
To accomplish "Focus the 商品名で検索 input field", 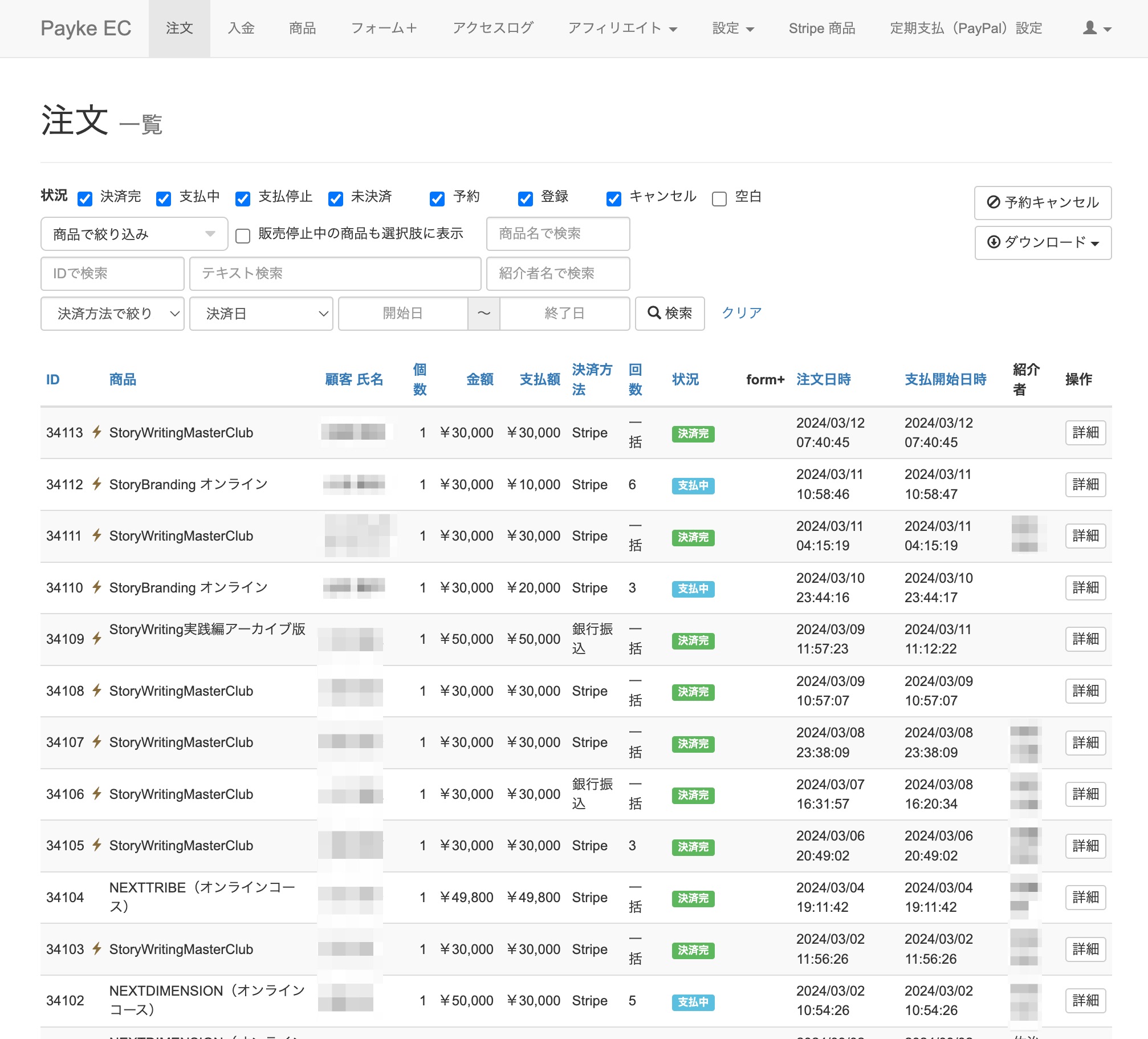I will pos(558,234).
